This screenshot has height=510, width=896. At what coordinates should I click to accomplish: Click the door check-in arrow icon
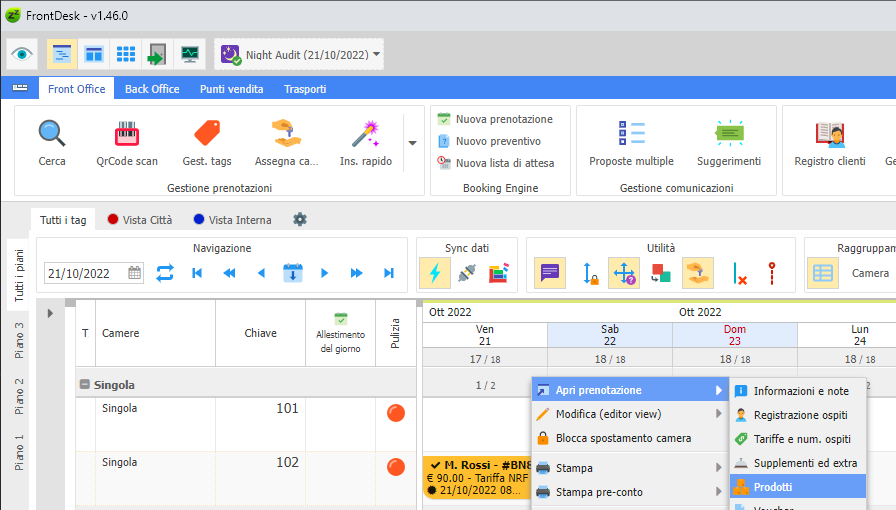click(157, 54)
